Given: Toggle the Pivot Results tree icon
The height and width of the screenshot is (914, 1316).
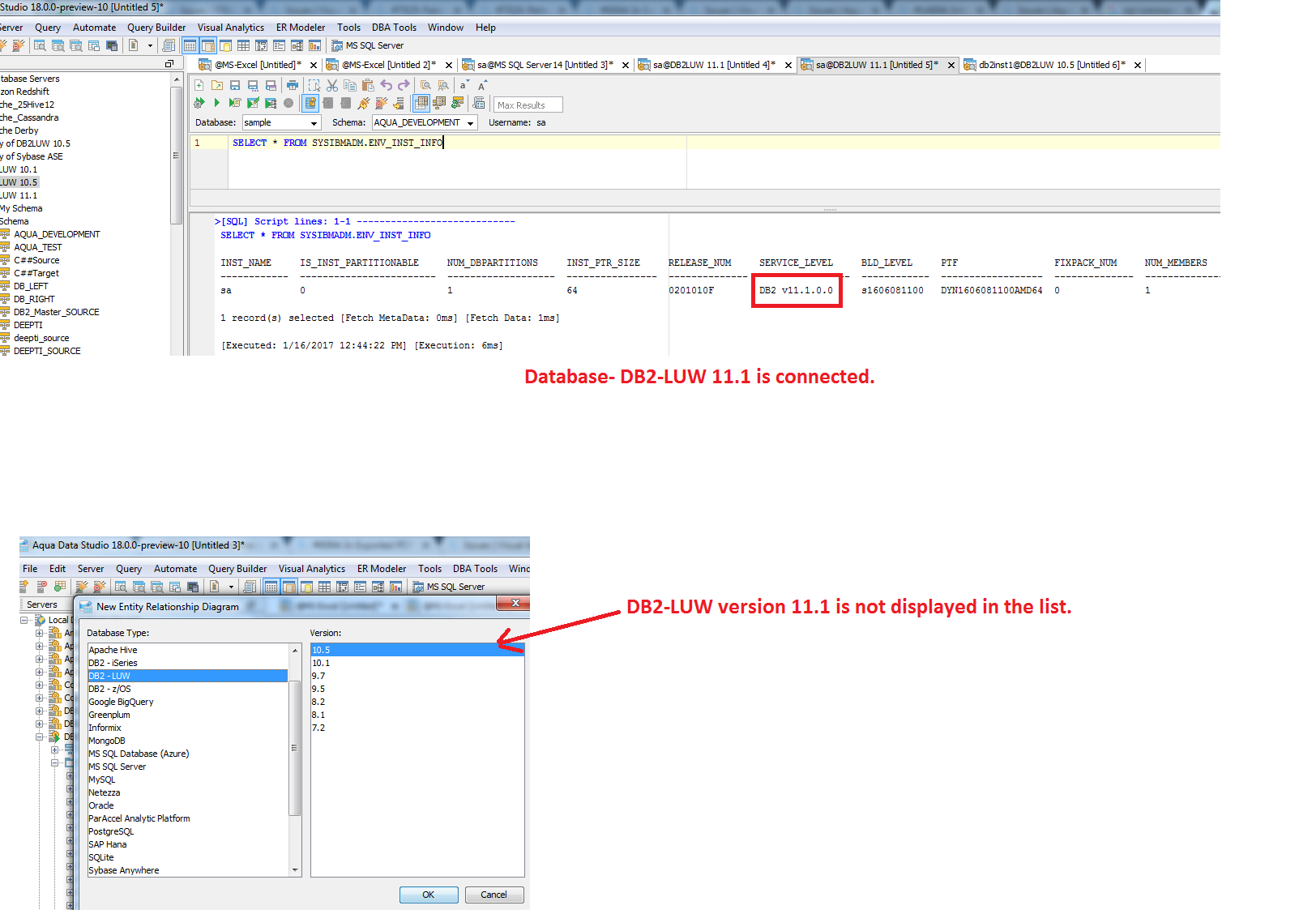Looking at the screenshot, I should click(439, 103).
